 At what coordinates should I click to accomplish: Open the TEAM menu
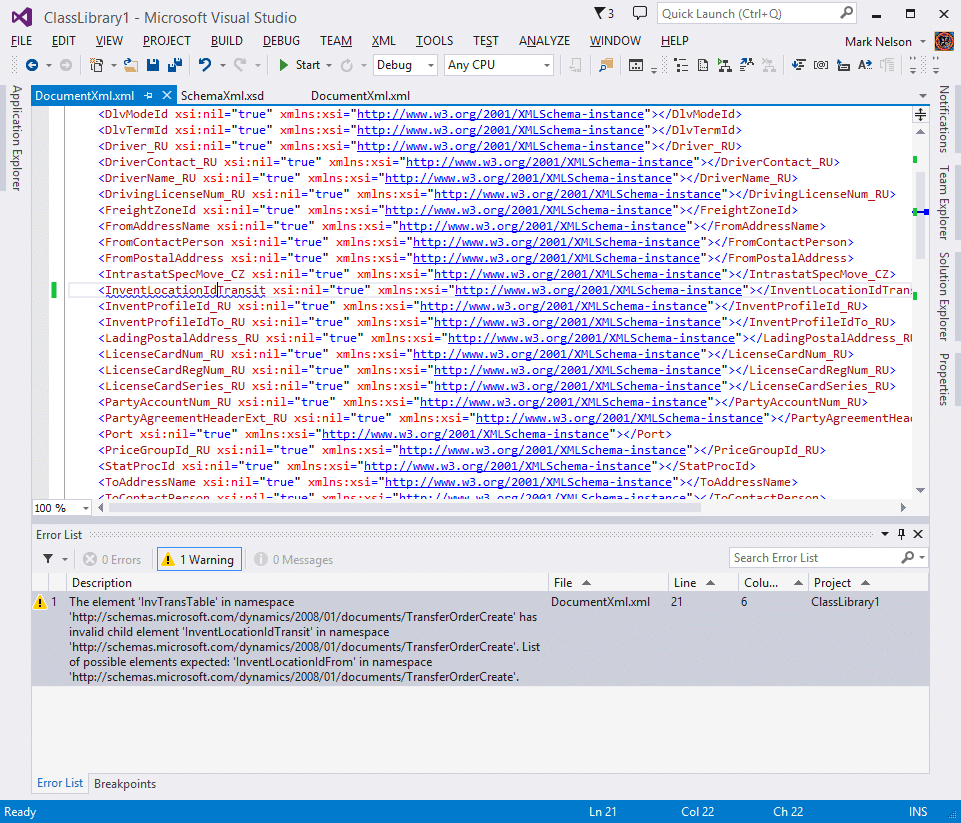click(x=335, y=40)
